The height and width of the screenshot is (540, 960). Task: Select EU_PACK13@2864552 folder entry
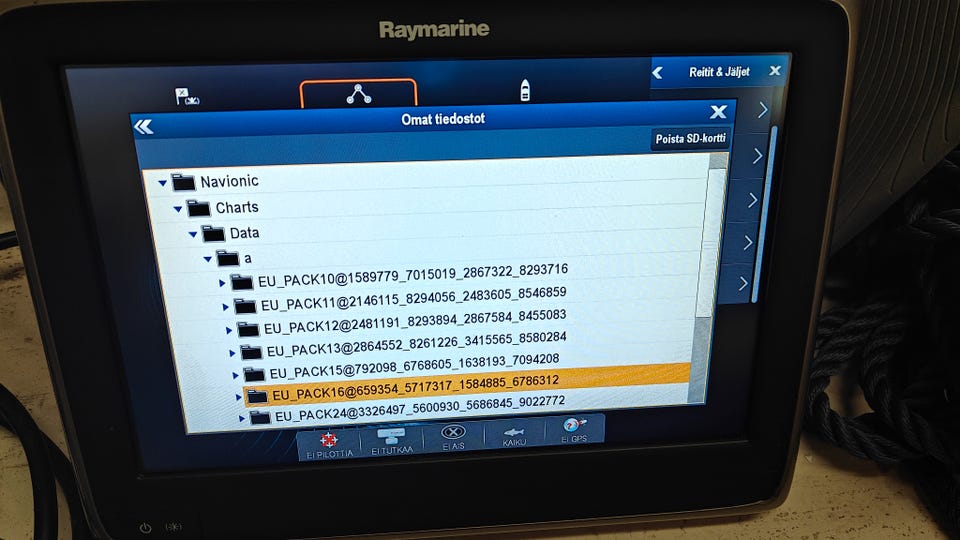coord(416,343)
